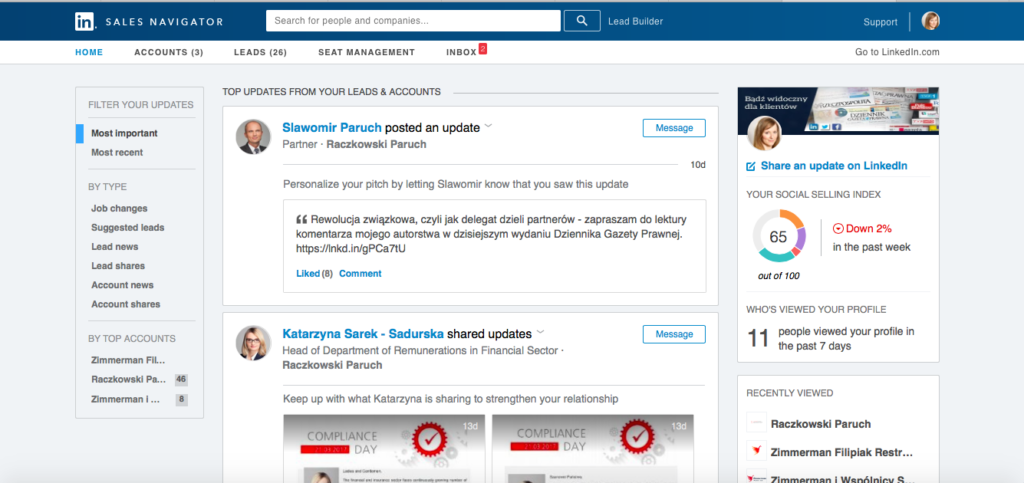Open the Inbox tab
This screenshot has width=1024, height=483.
(461, 52)
